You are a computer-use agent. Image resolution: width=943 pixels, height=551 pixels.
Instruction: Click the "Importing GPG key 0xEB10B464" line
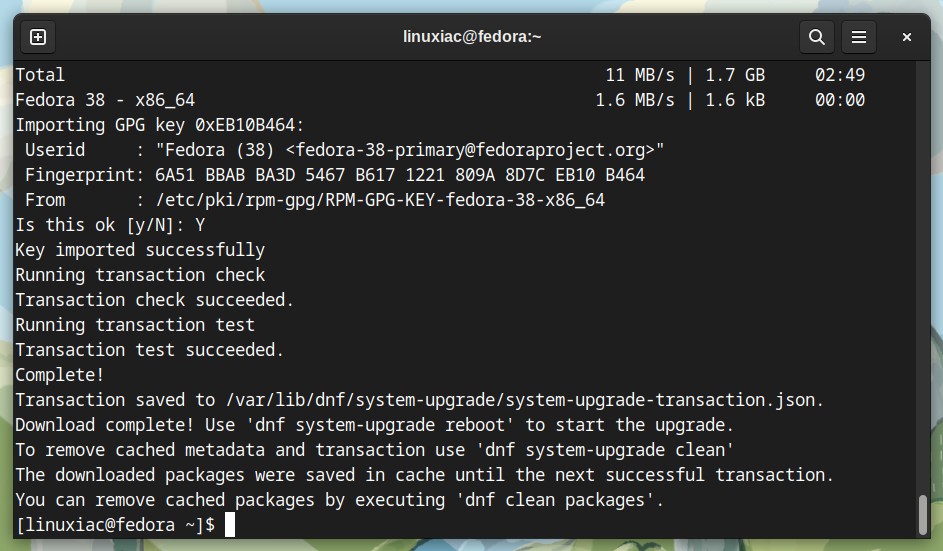pos(160,125)
